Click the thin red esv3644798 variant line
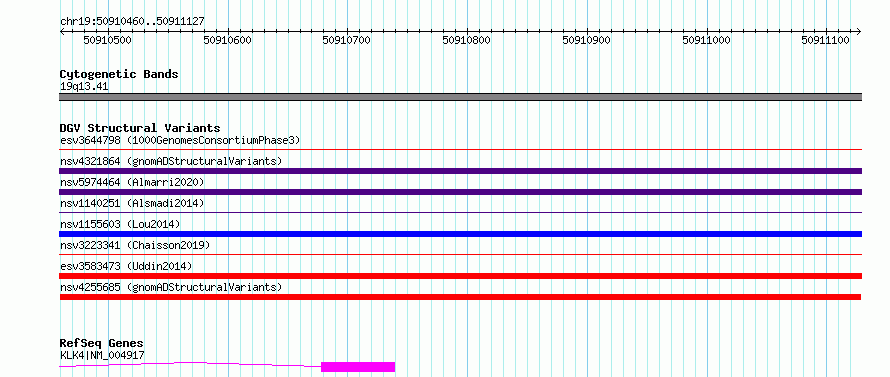Screen dimensions: 890x377 tap(460, 150)
